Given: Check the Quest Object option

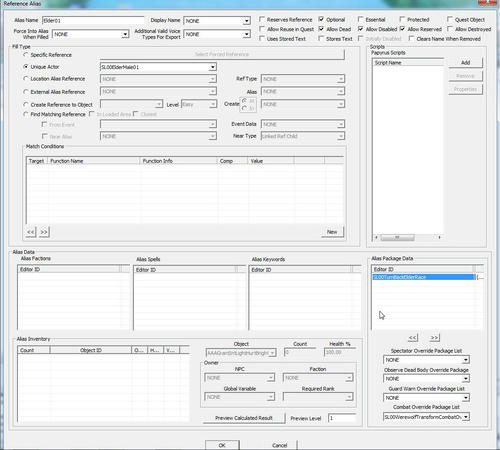Looking at the screenshot, I should pyautogui.click(x=450, y=19).
